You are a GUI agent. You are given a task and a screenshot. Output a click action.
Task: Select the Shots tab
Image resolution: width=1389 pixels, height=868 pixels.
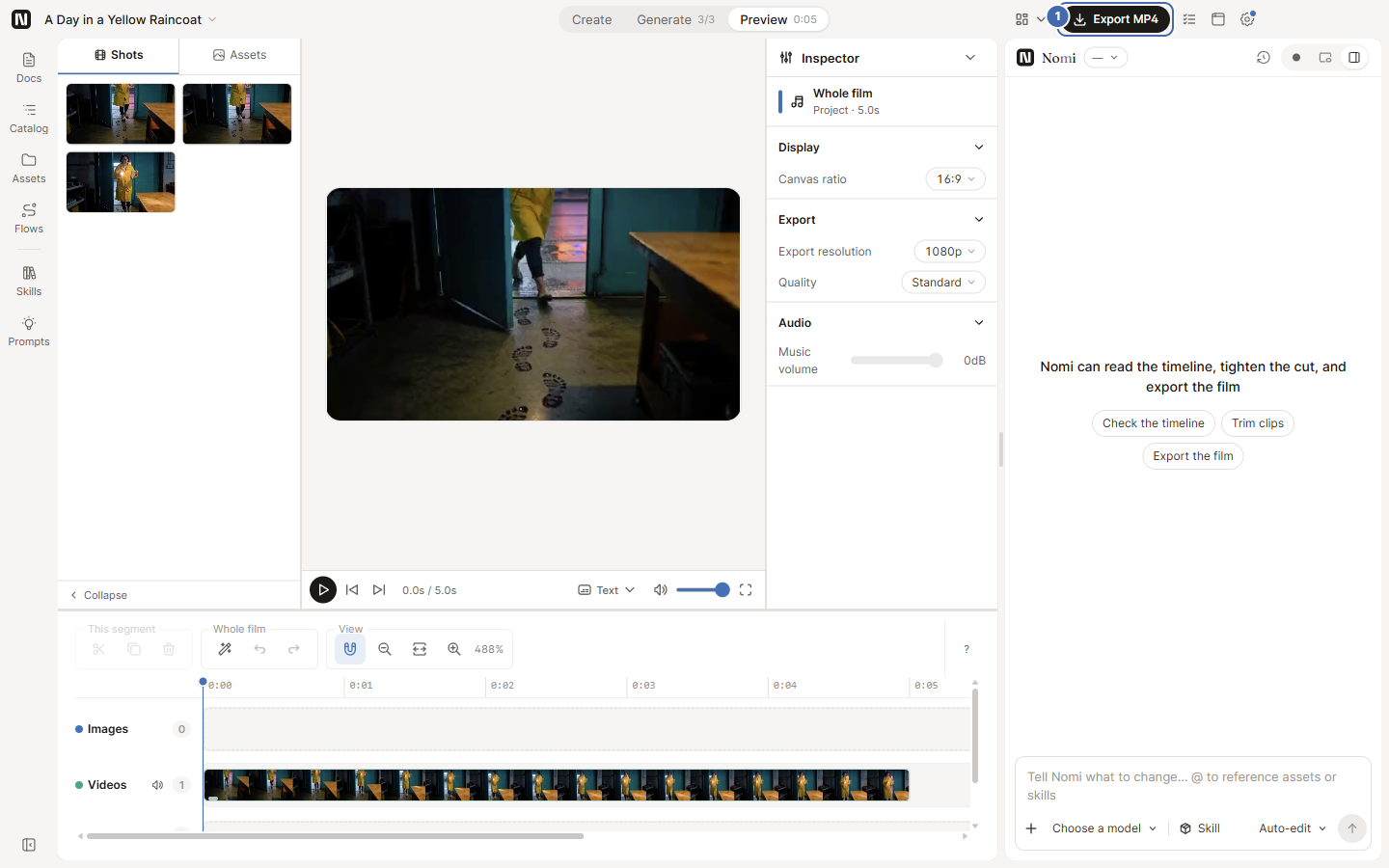119,55
